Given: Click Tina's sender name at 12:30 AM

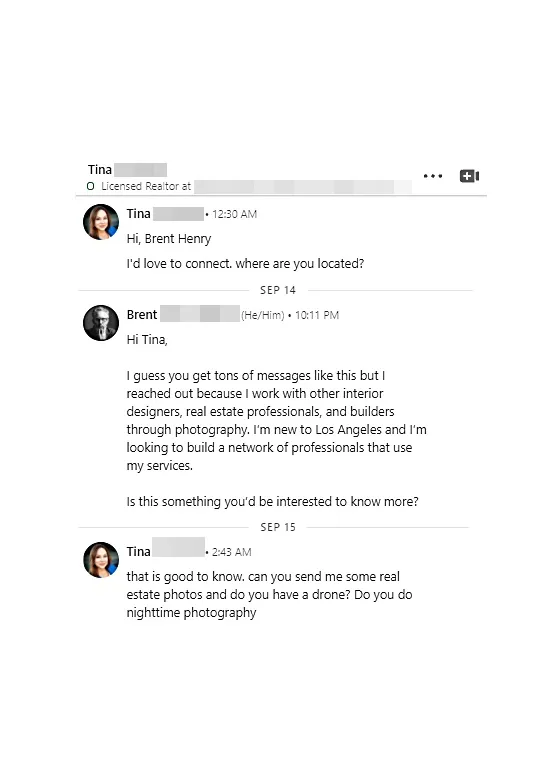Looking at the screenshot, I should point(138,214).
